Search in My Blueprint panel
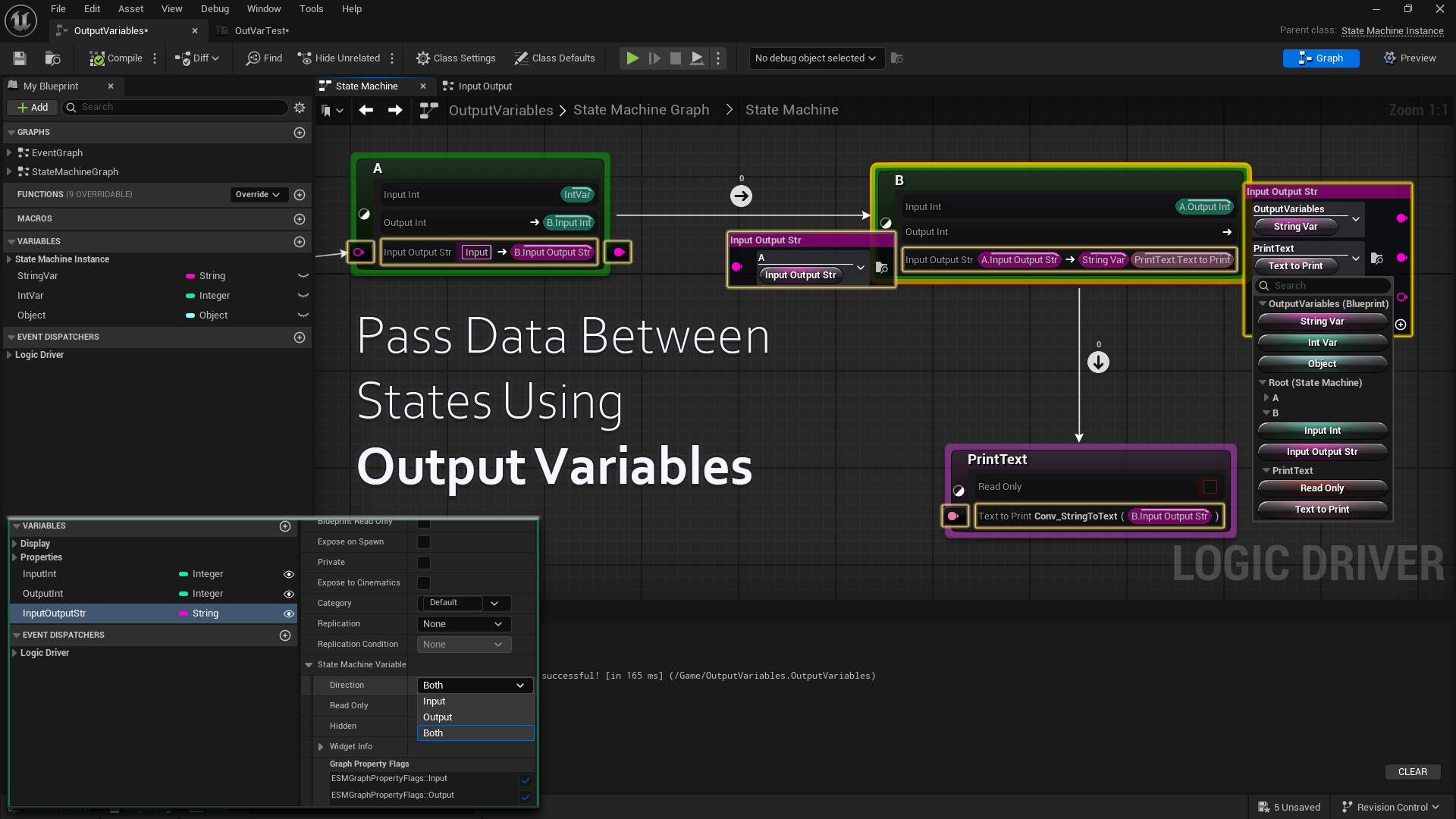Viewport: 1456px width, 819px height. [x=175, y=108]
